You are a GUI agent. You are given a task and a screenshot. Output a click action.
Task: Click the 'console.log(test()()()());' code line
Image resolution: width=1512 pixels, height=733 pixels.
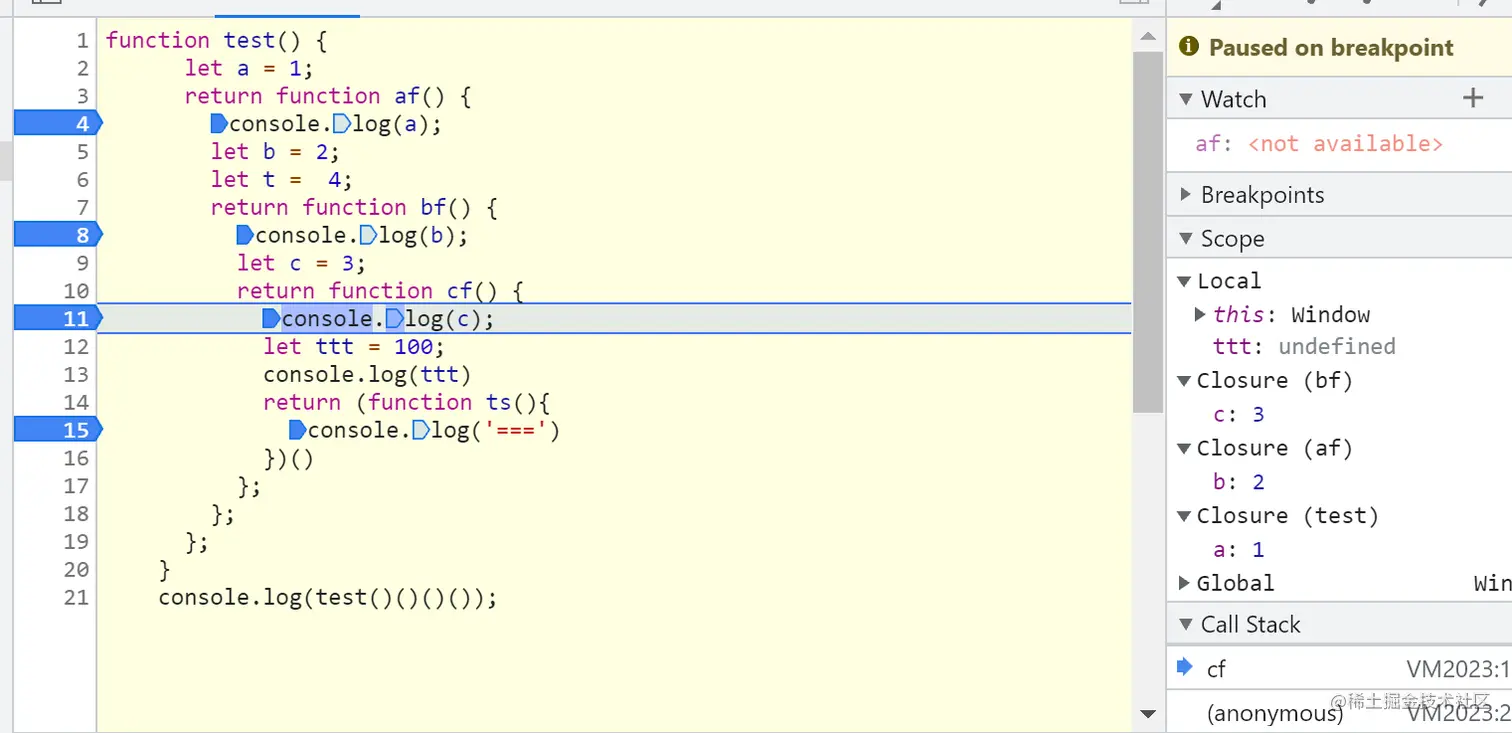(328, 598)
